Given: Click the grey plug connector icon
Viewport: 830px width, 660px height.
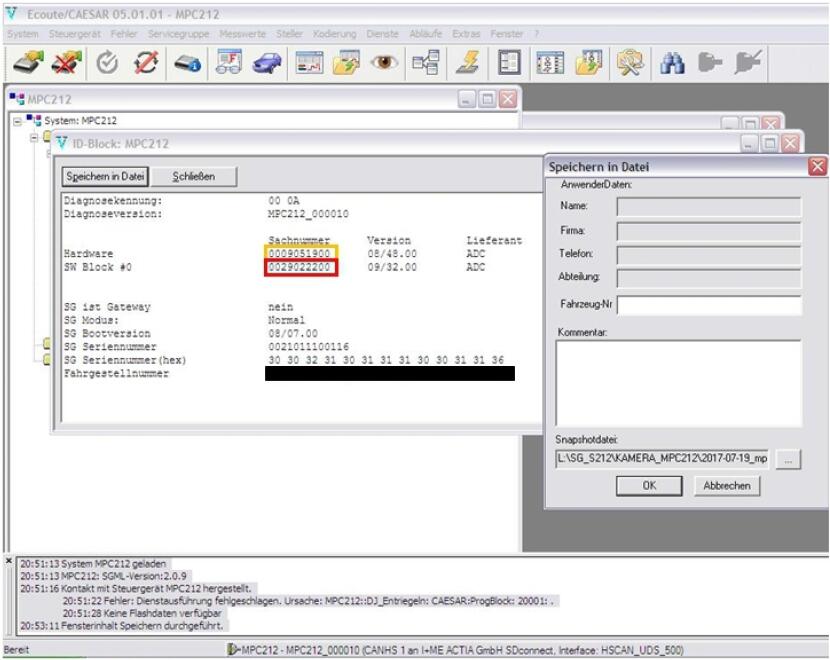Looking at the screenshot, I should [710, 63].
